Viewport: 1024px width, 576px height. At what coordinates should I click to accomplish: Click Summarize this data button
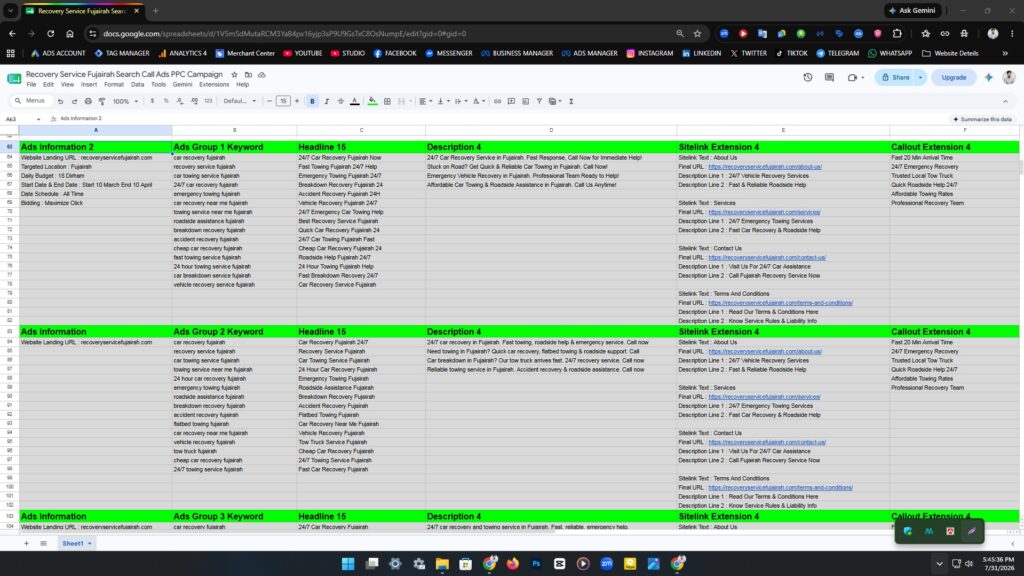982,119
